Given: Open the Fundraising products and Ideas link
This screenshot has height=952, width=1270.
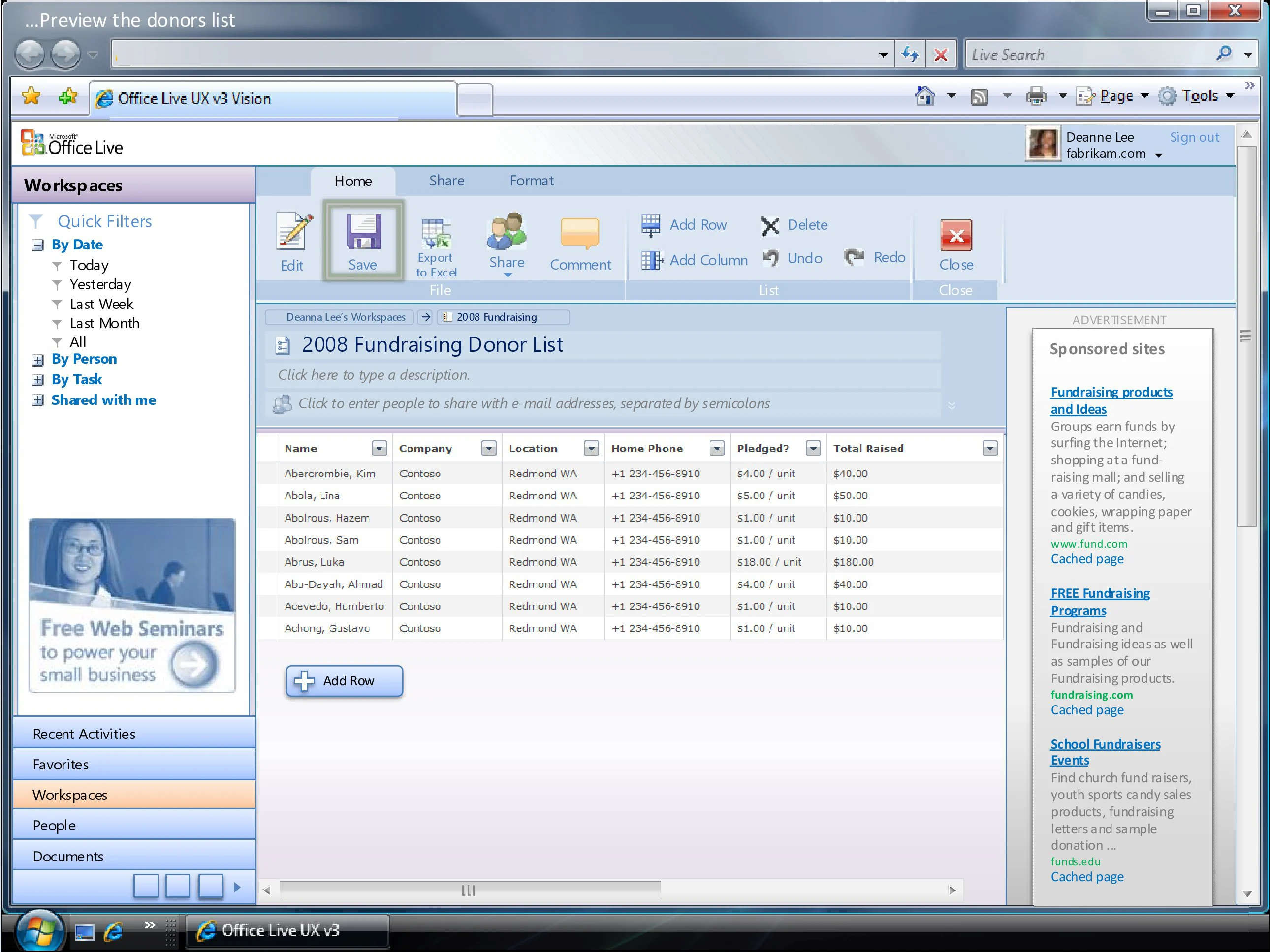Looking at the screenshot, I should pos(1111,400).
